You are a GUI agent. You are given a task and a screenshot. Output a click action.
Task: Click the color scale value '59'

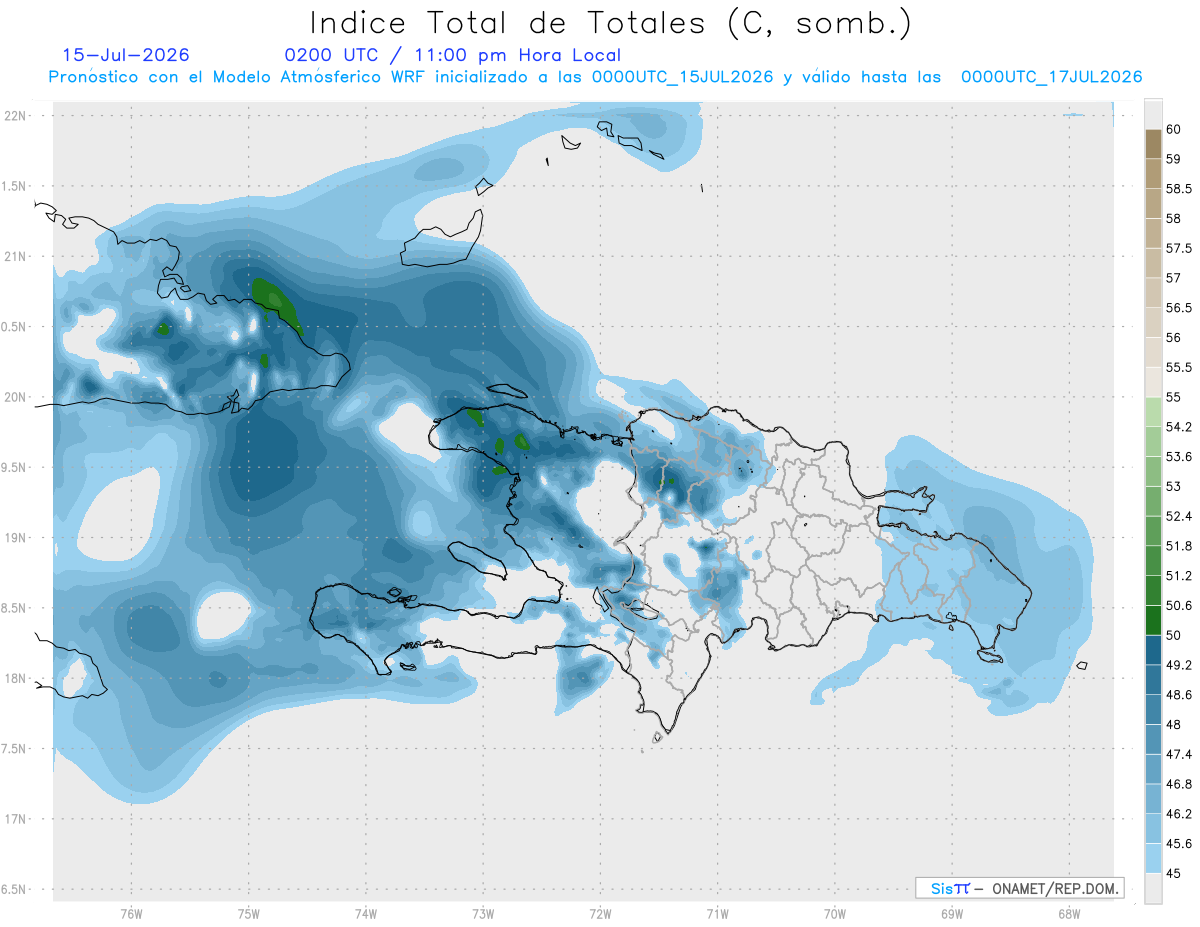pos(1173,159)
